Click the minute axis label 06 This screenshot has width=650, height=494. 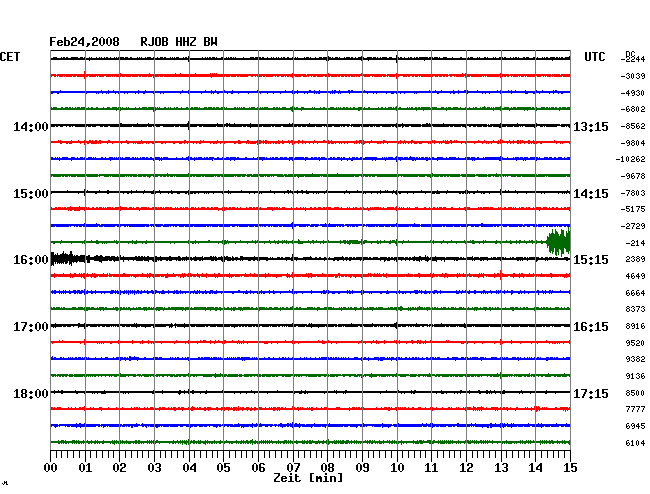pos(258,468)
